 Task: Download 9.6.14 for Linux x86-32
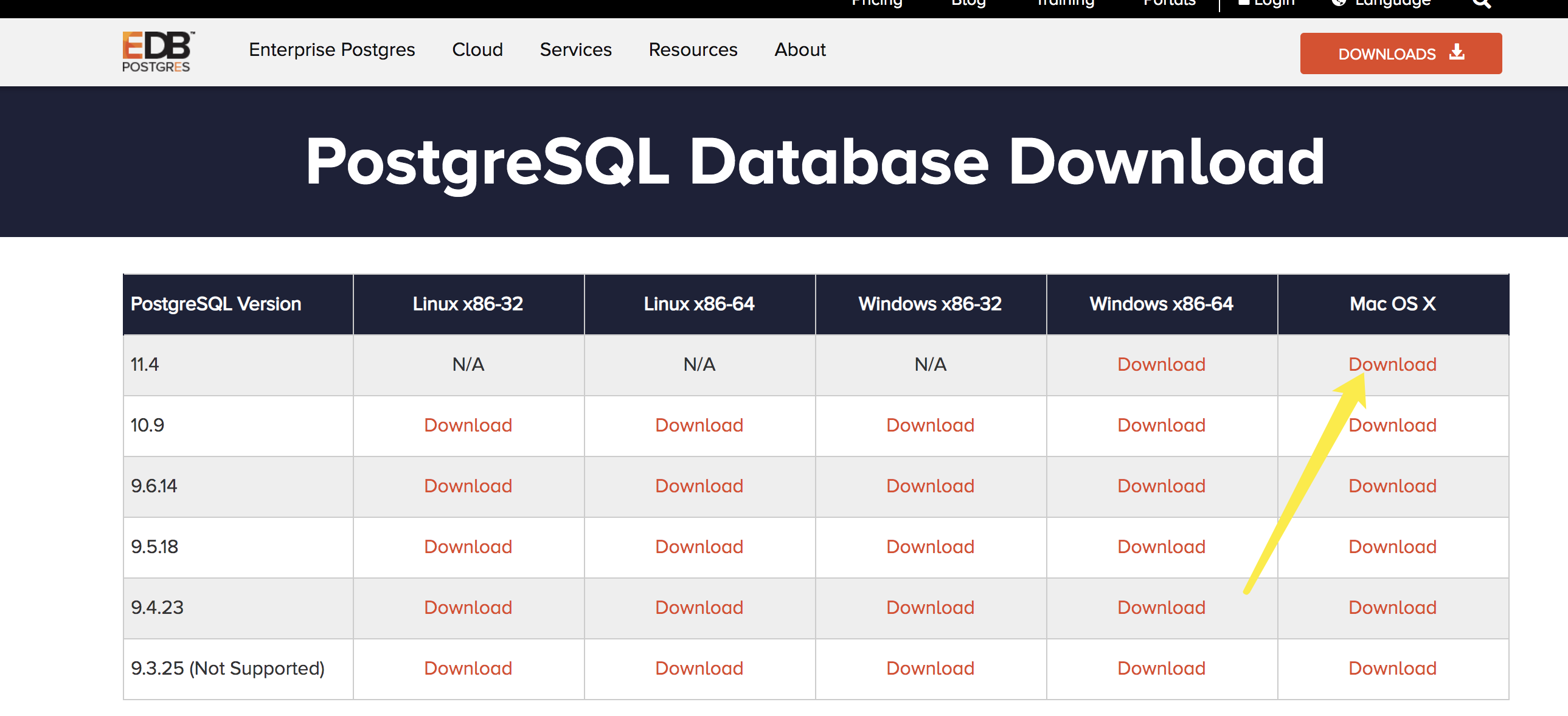click(x=468, y=486)
